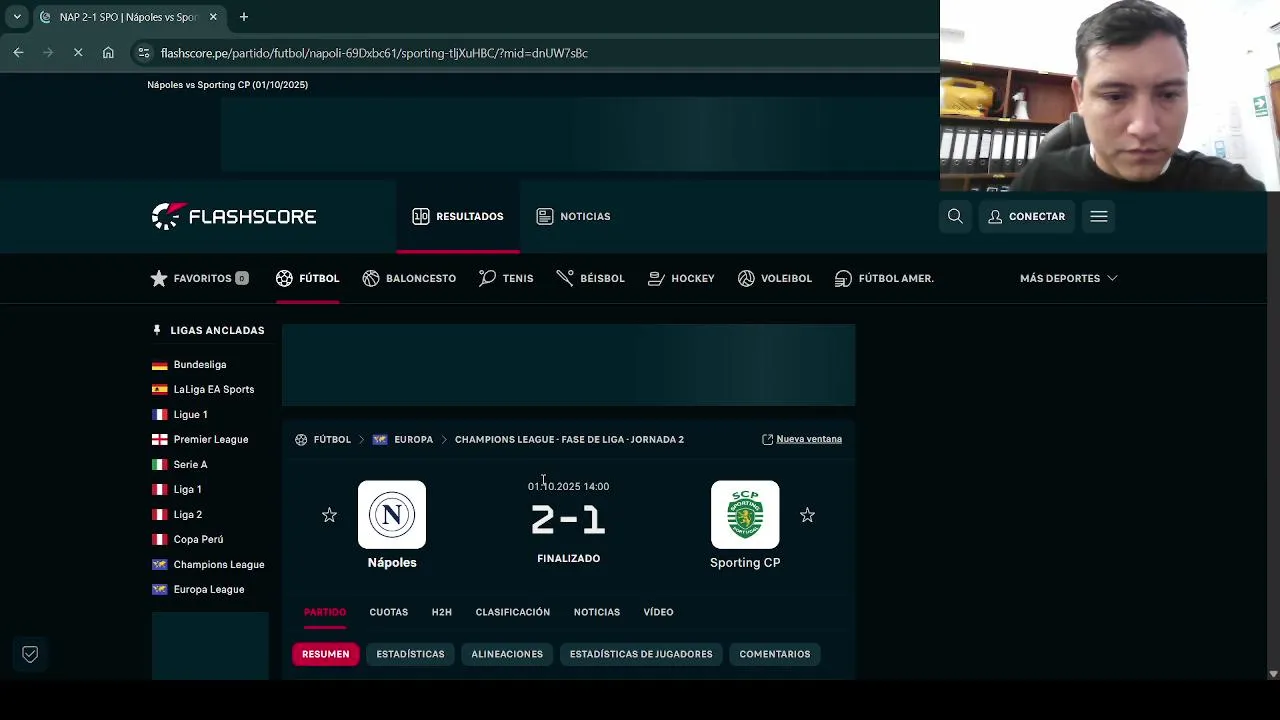Switch to the Cuotas tab
Screen dimensions: 1280x720
pyautogui.click(x=389, y=612)
